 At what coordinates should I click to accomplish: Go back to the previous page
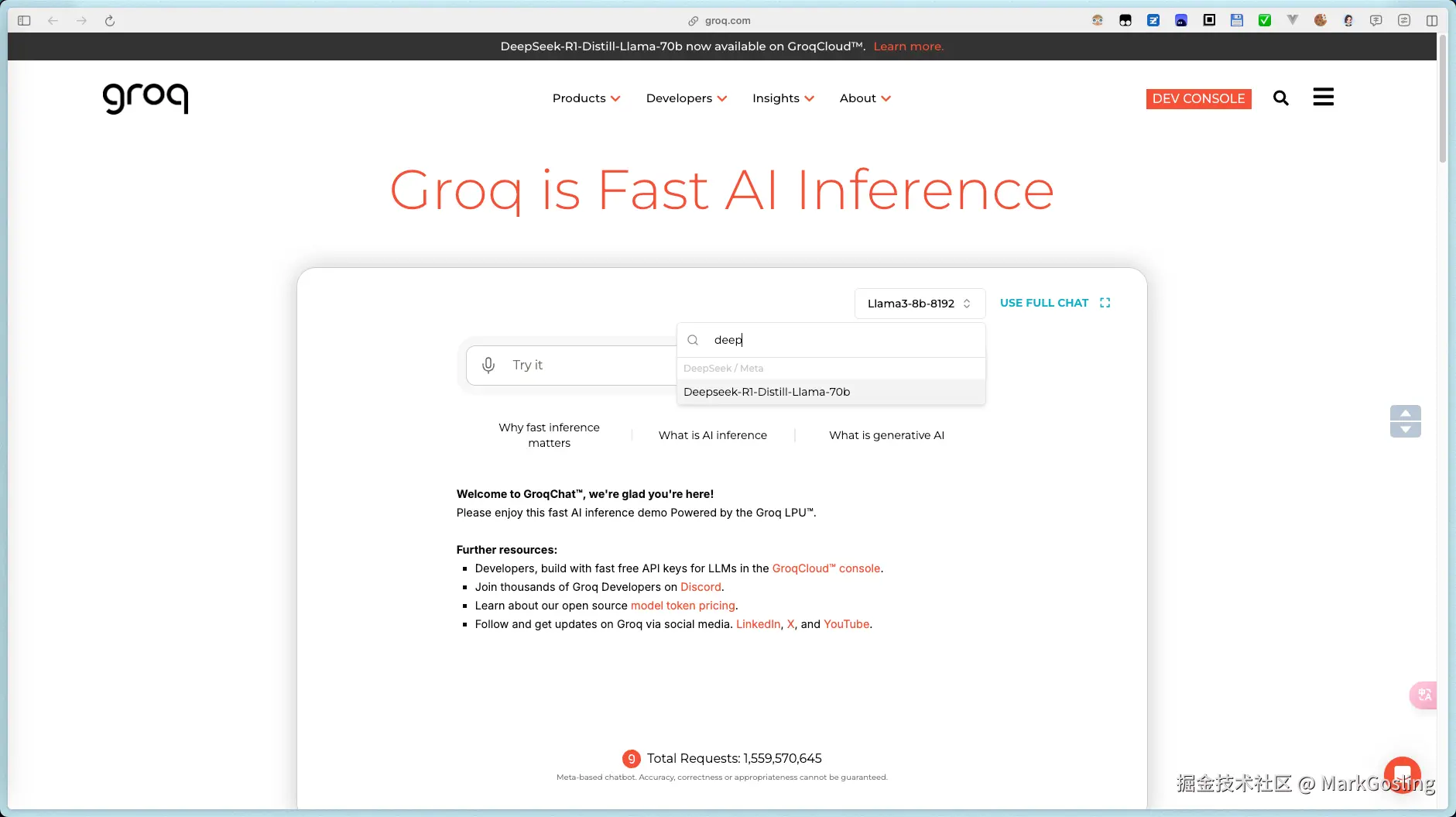[x=53, y=21]
